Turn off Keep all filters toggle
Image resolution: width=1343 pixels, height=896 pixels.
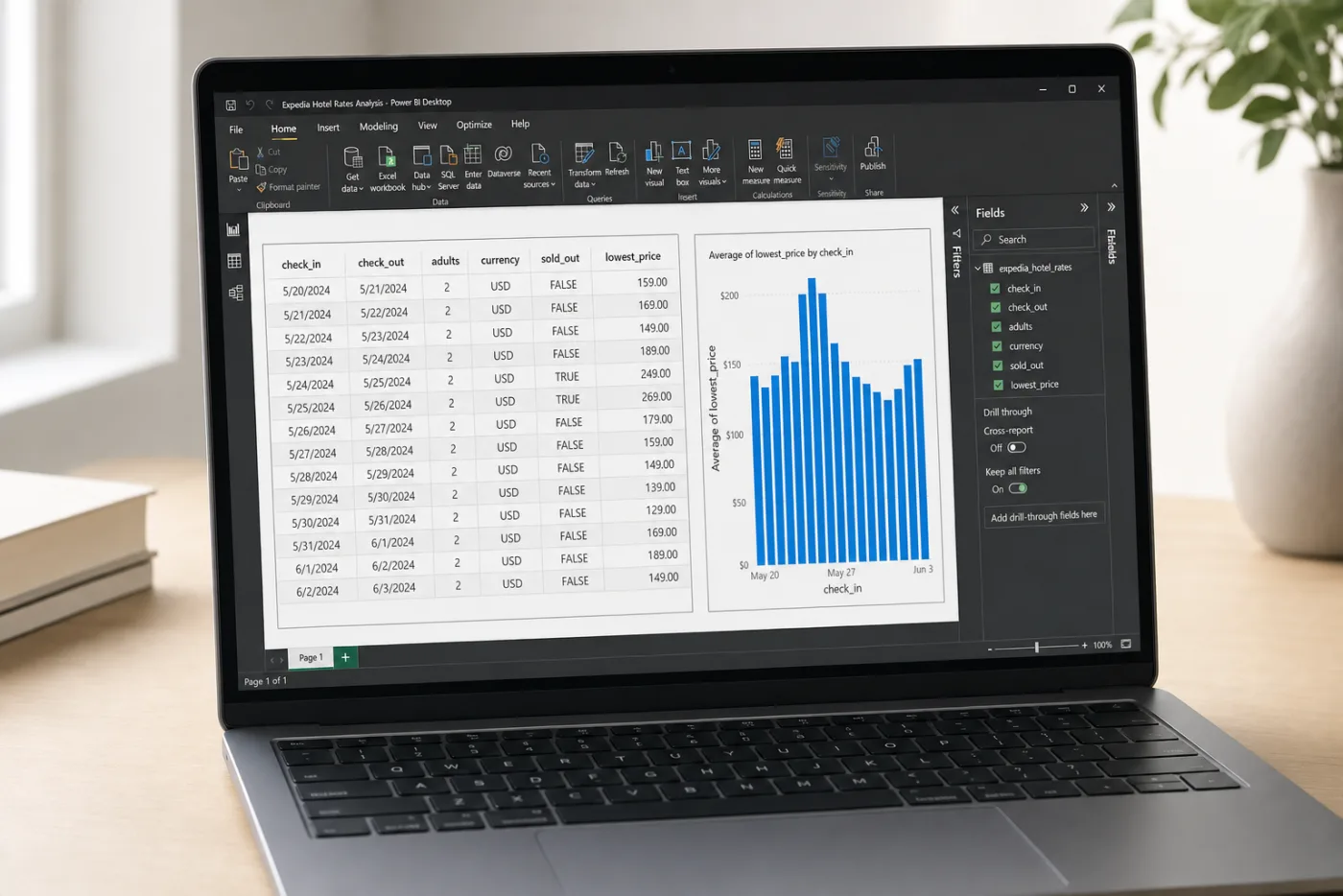pos(1019,488)
